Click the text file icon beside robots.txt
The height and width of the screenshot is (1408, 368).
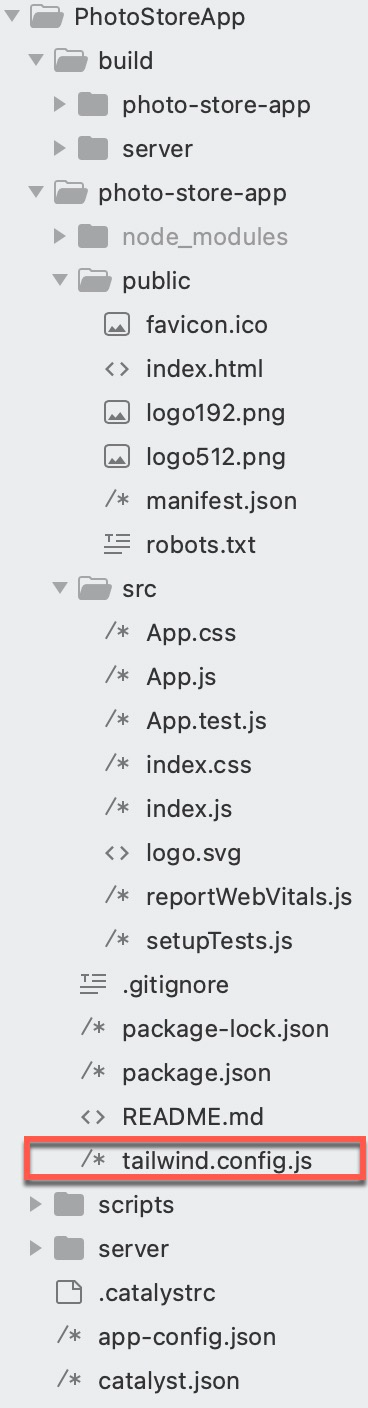coord(117,545)
